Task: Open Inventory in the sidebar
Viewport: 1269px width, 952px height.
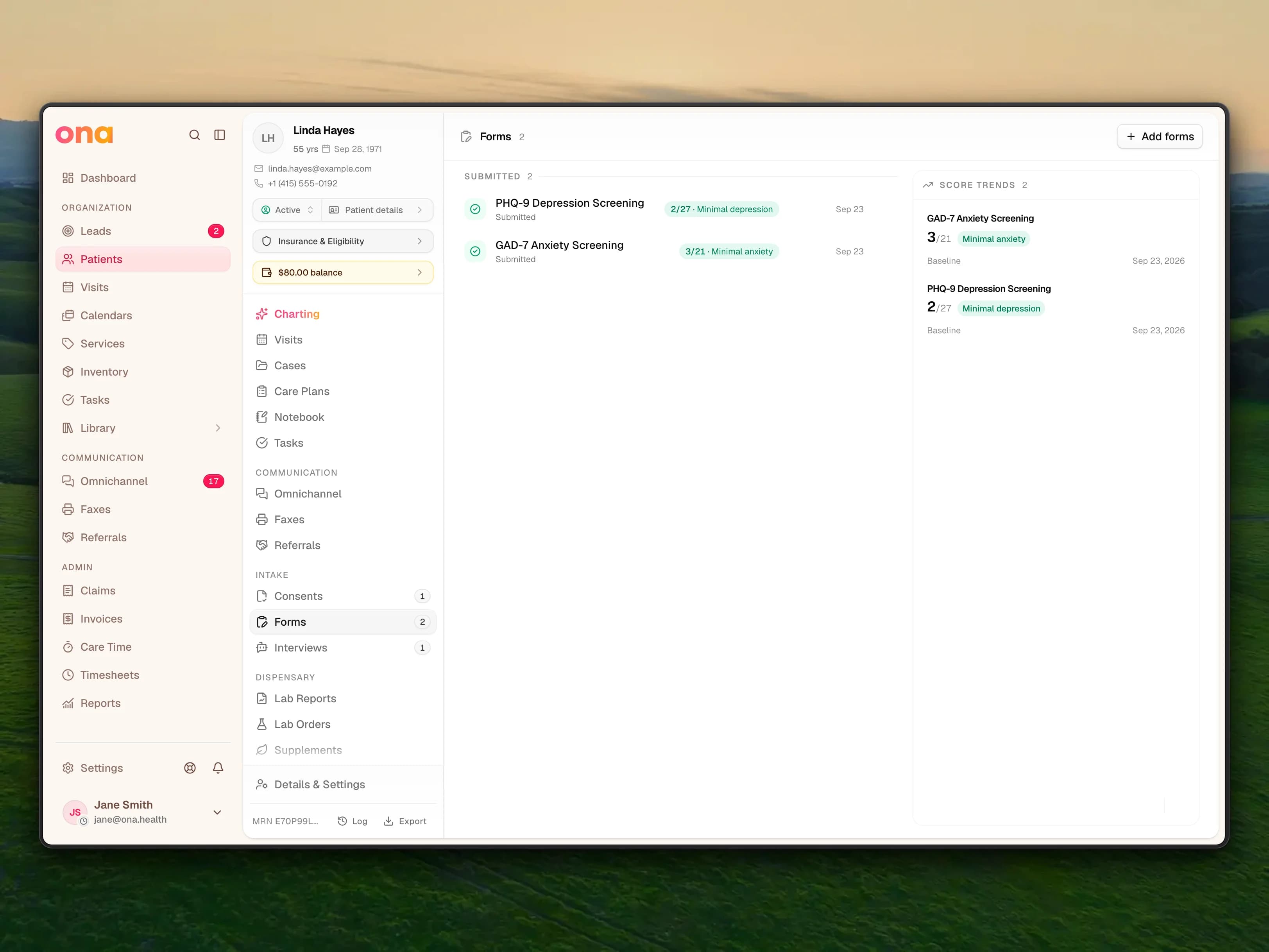Action: pos(143,372)
